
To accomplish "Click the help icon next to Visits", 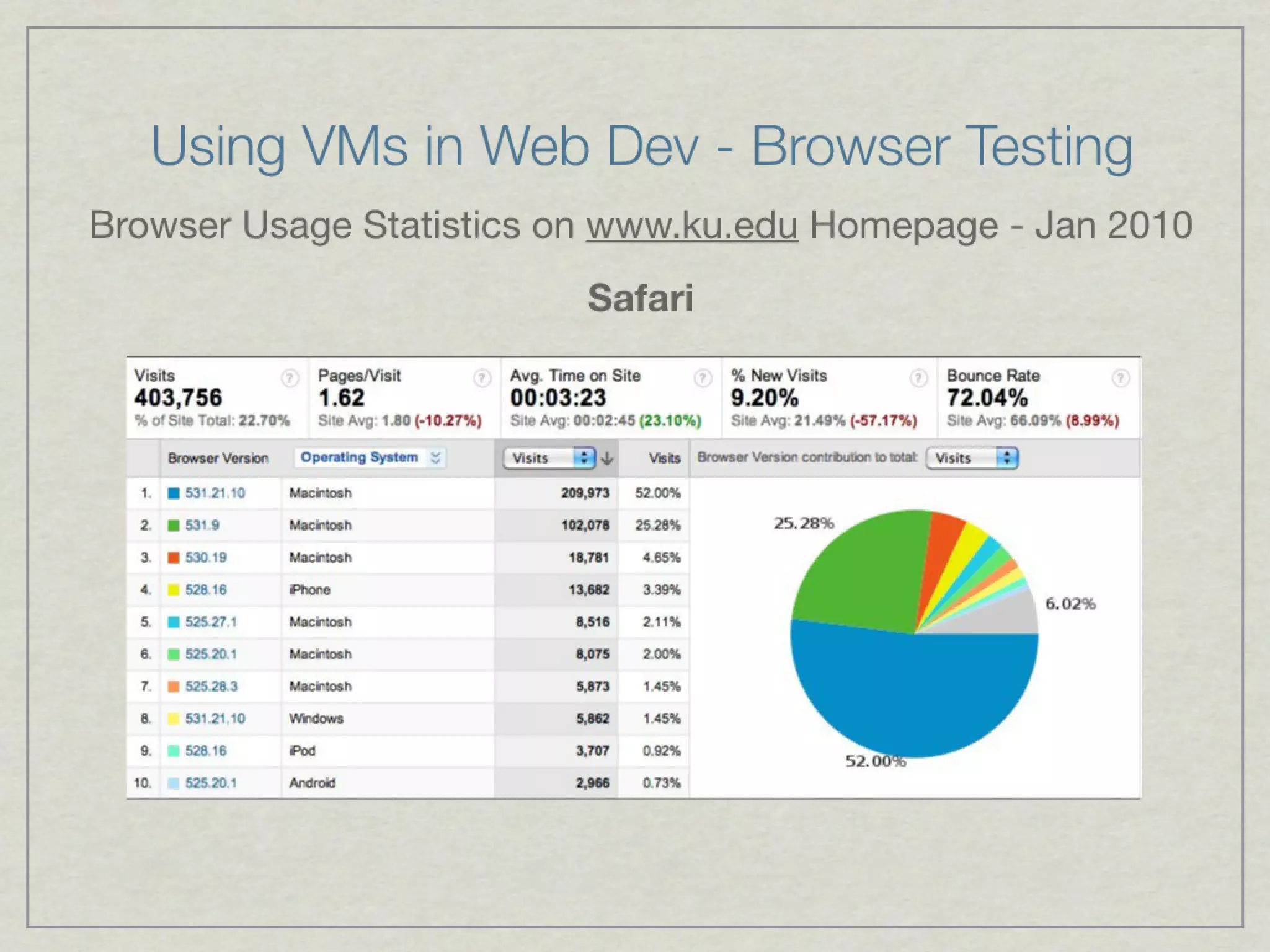I will 290,378.
